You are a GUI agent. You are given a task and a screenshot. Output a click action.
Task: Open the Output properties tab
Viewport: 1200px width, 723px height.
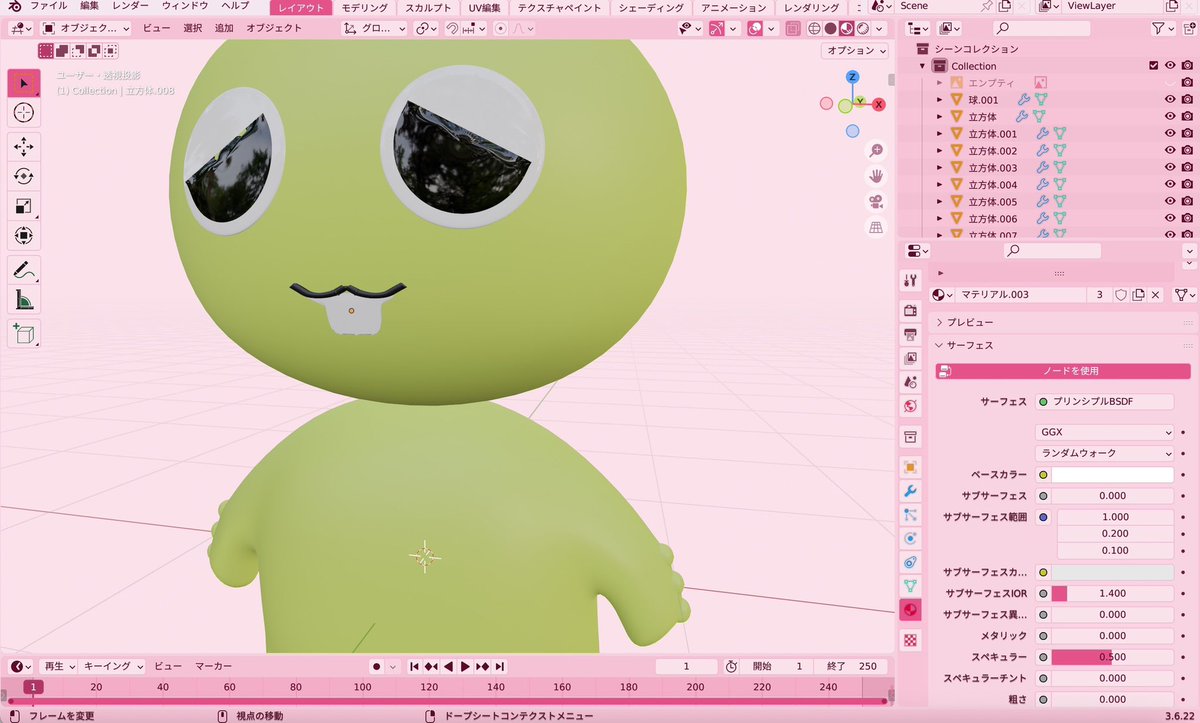pos(910,335)
